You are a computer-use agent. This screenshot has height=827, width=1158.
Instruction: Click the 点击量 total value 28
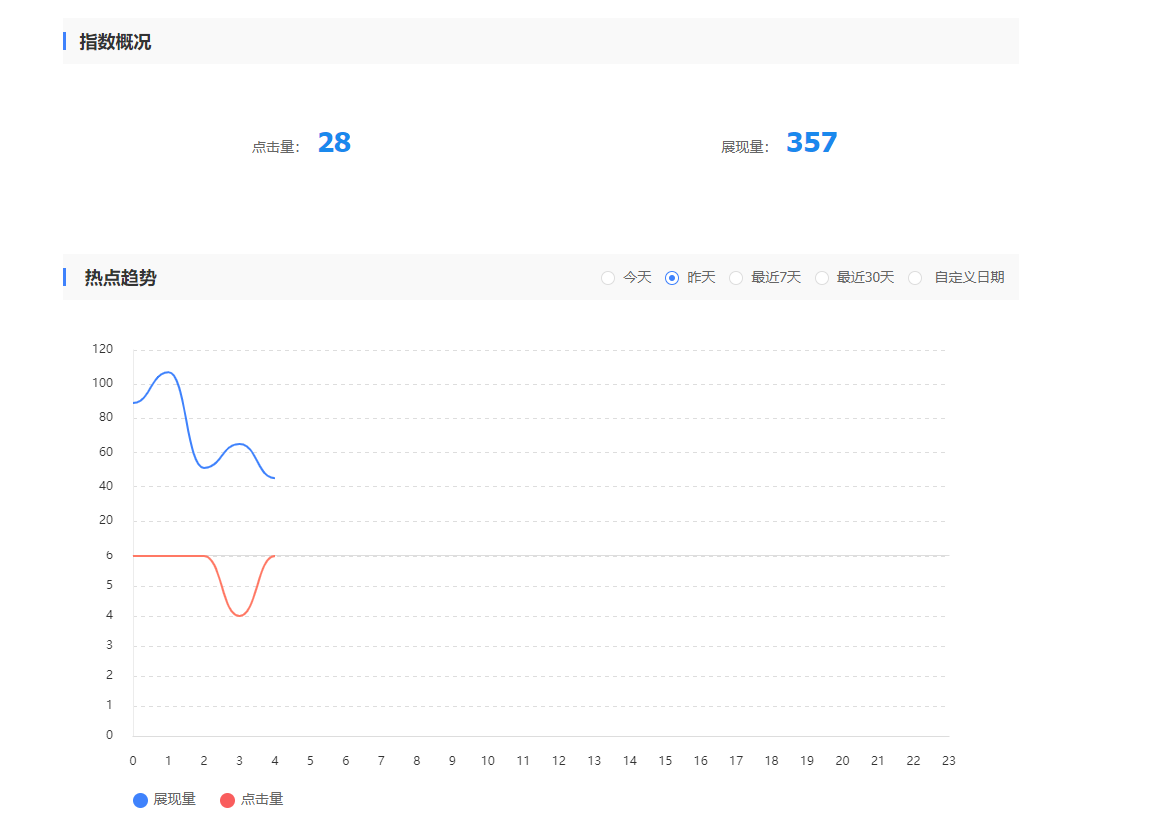334,143
